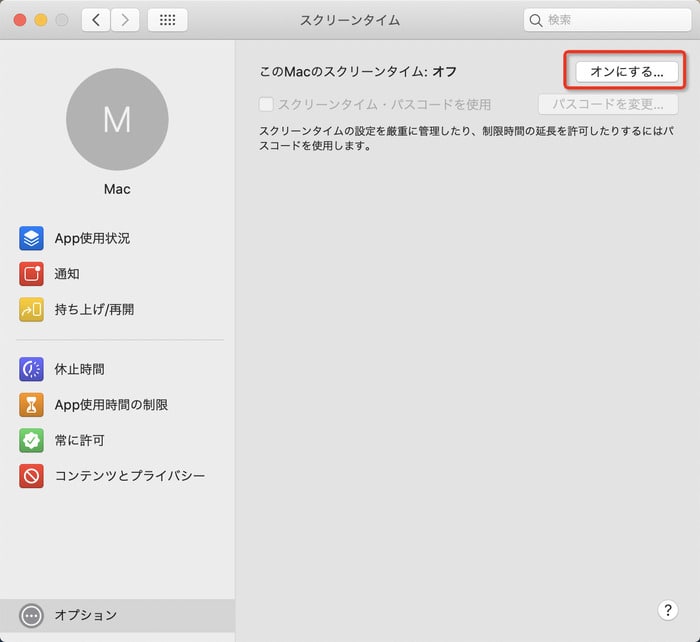Click the red コンテンツとプライバシー icon

(x=31, y=476)
